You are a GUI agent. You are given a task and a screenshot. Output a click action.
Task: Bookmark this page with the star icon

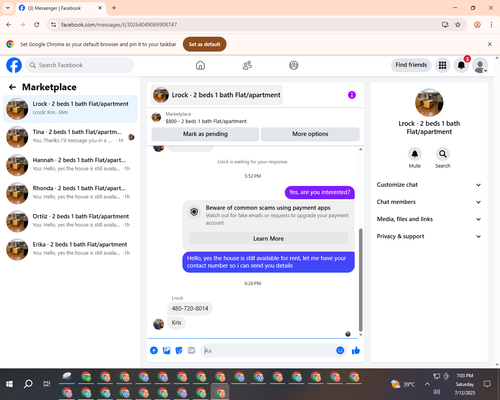pyautogui.click(x=458, y=25)
